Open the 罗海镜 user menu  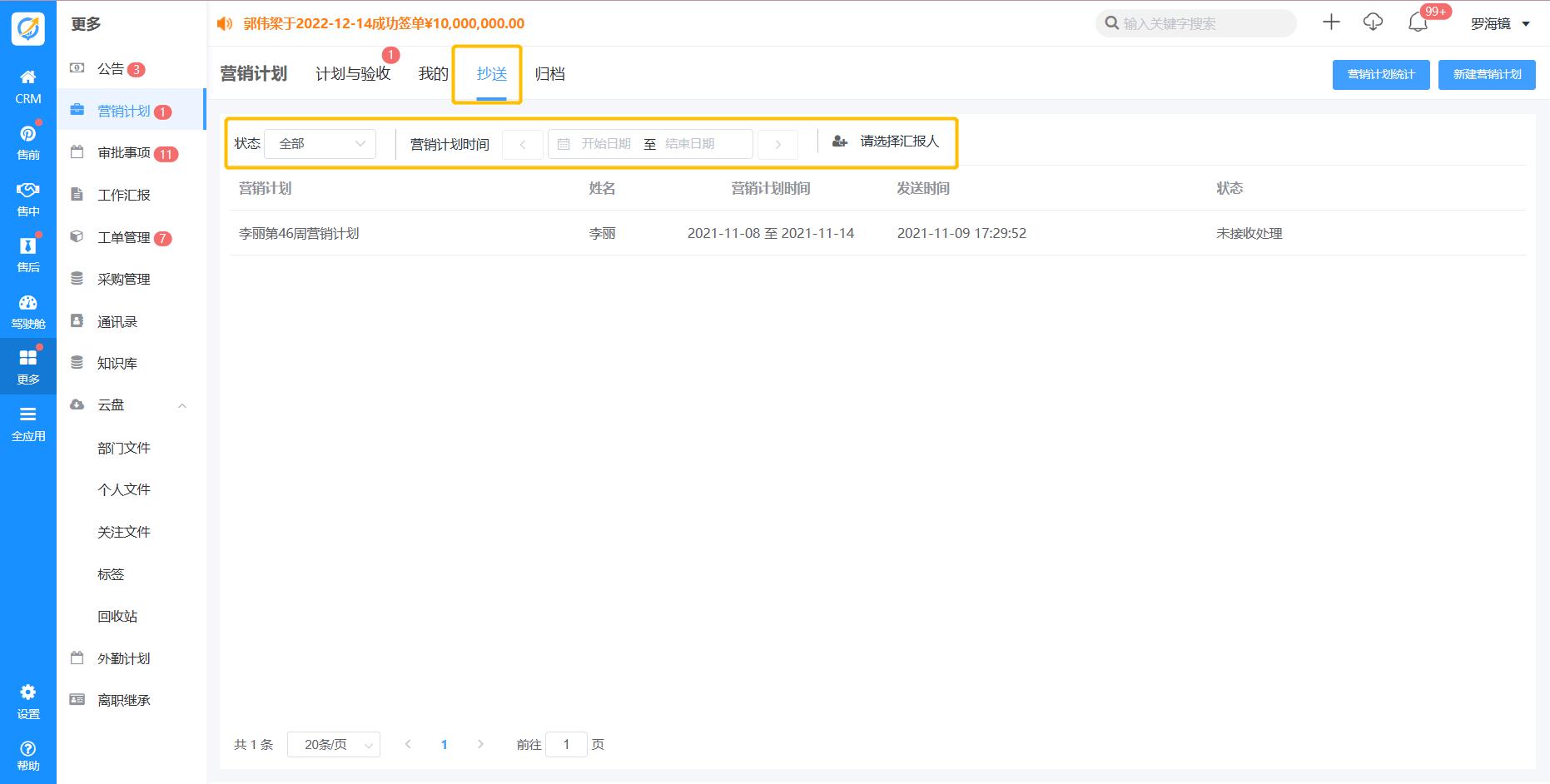pyautogui.click(x=1500, y=24)
